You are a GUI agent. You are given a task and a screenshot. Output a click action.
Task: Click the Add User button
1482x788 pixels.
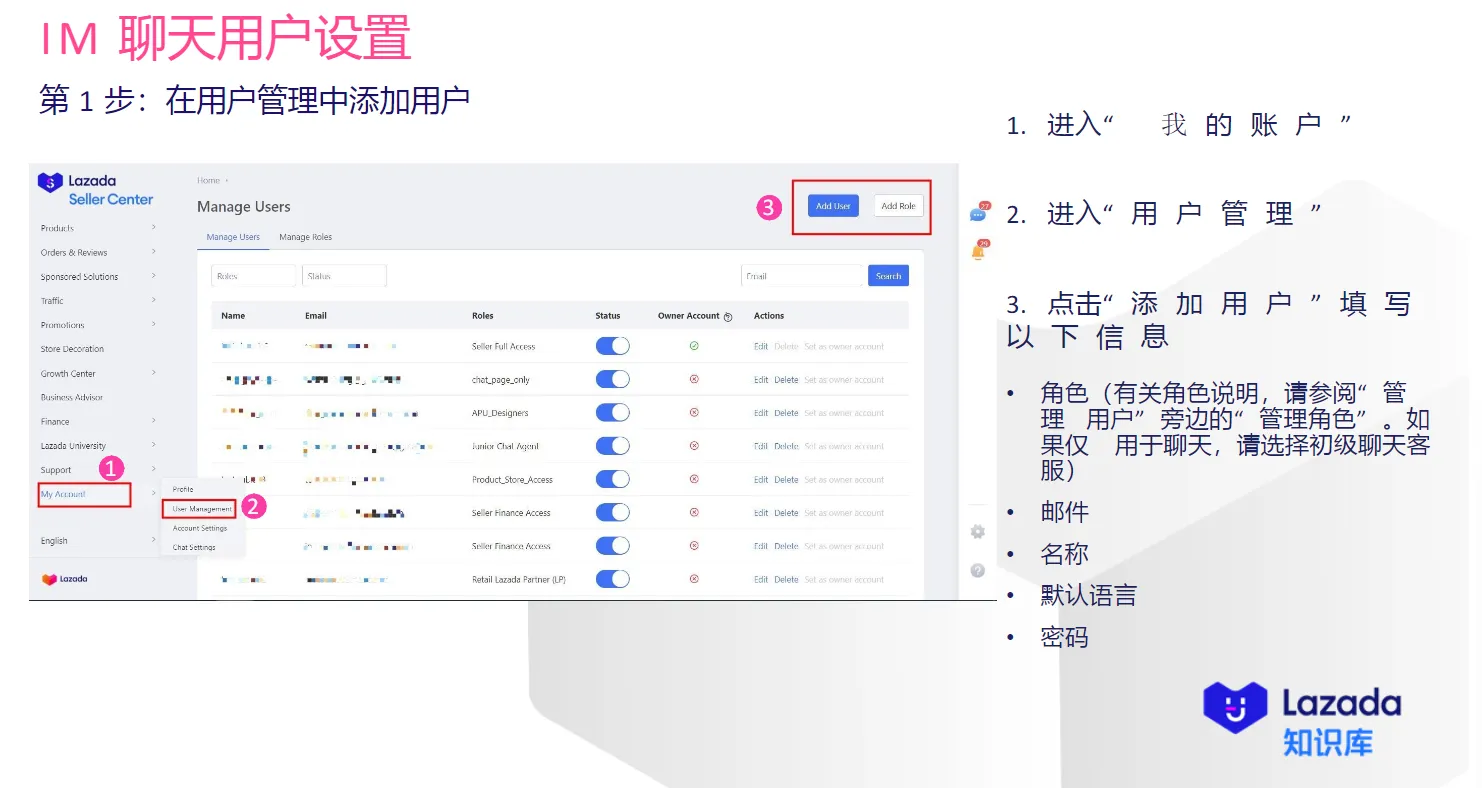[833, 205]
